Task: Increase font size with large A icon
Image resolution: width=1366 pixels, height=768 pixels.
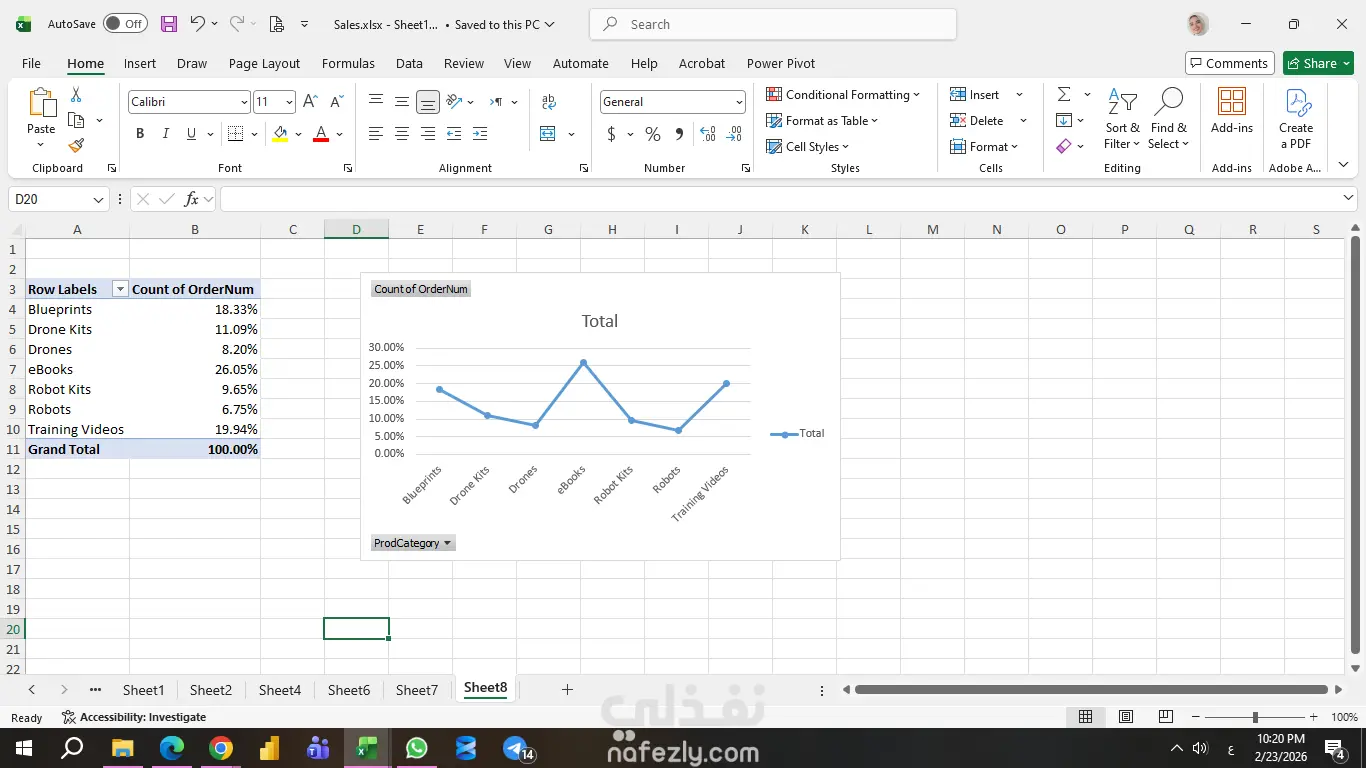Action: click(310, 102)
